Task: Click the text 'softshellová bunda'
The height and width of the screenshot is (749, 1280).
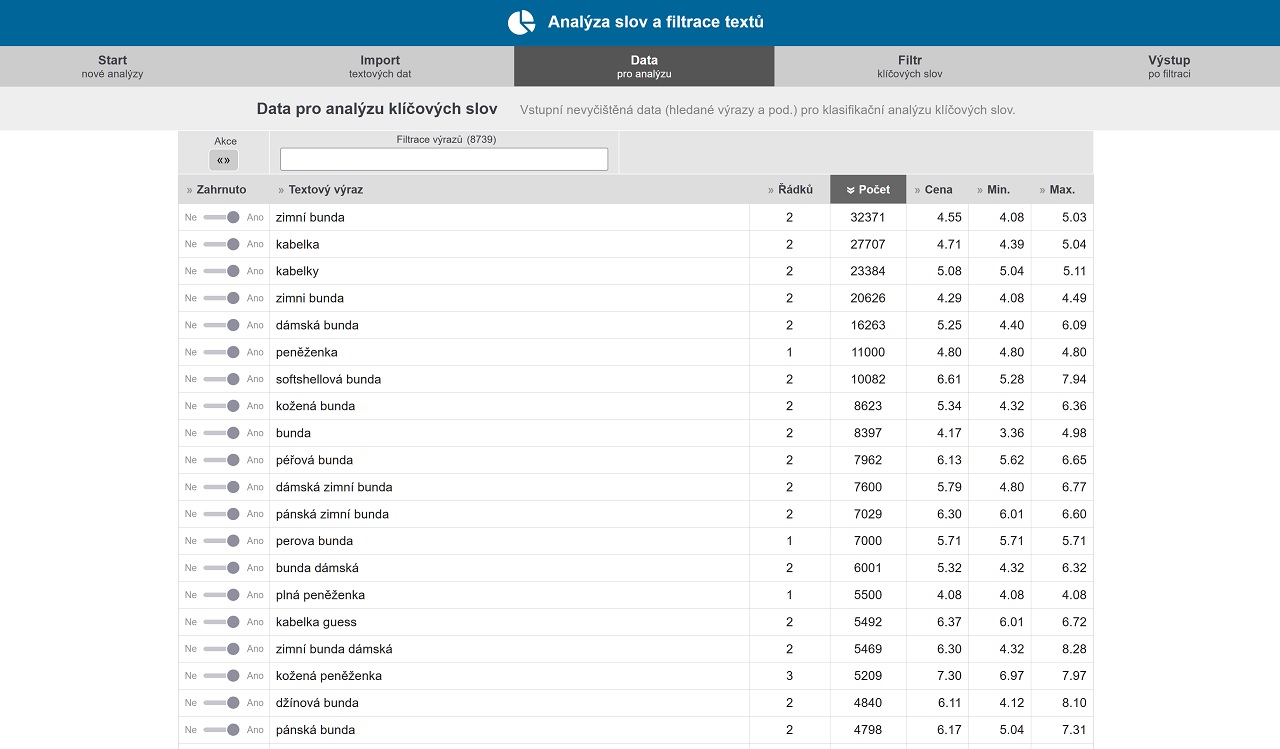Action: coord(328,379)
